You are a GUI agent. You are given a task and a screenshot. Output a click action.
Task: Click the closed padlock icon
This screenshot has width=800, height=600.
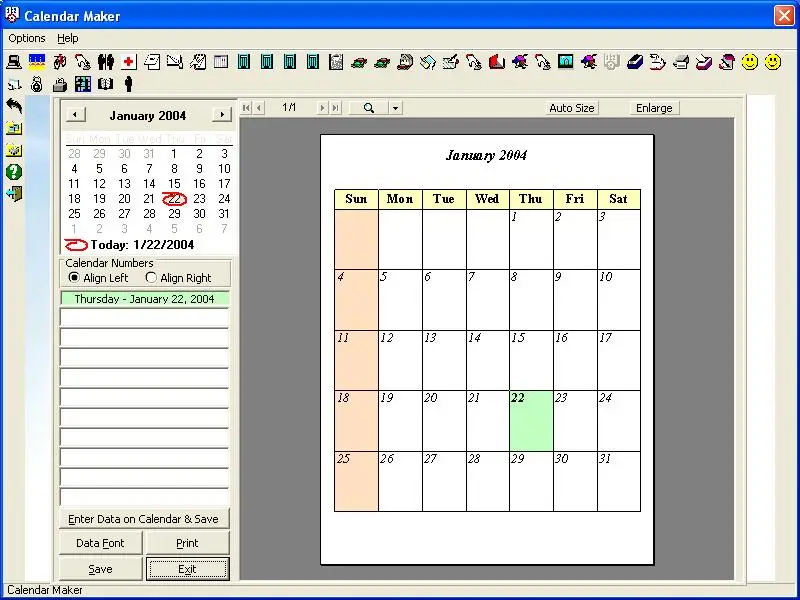coord(37,84)
